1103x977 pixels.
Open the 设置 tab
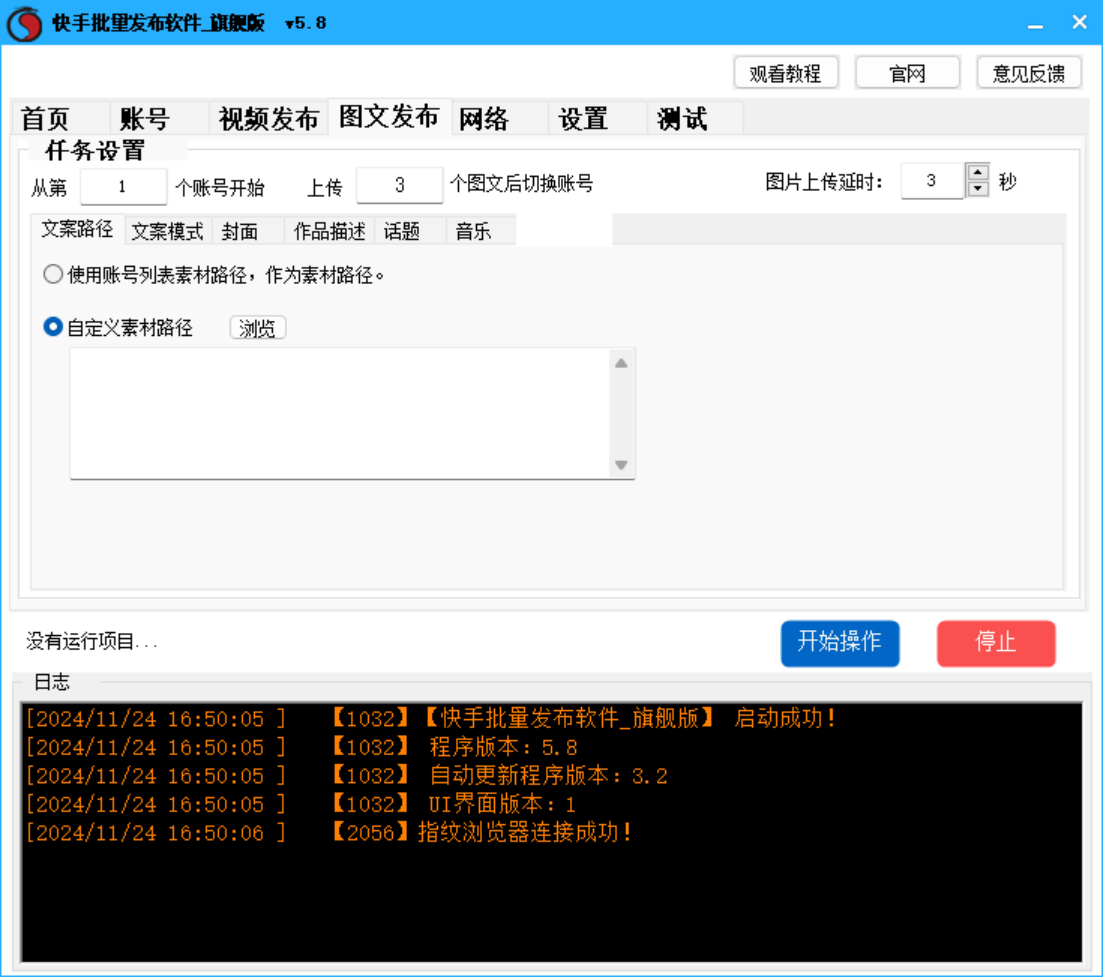tap(598, 118)
